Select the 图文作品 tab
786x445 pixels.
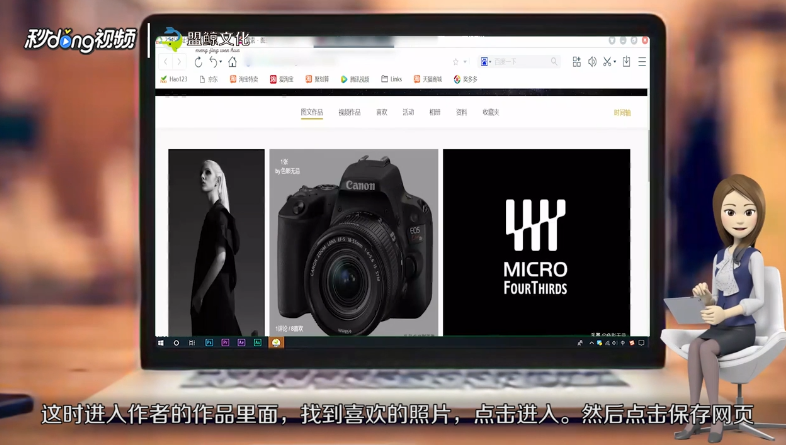(312, 112)
